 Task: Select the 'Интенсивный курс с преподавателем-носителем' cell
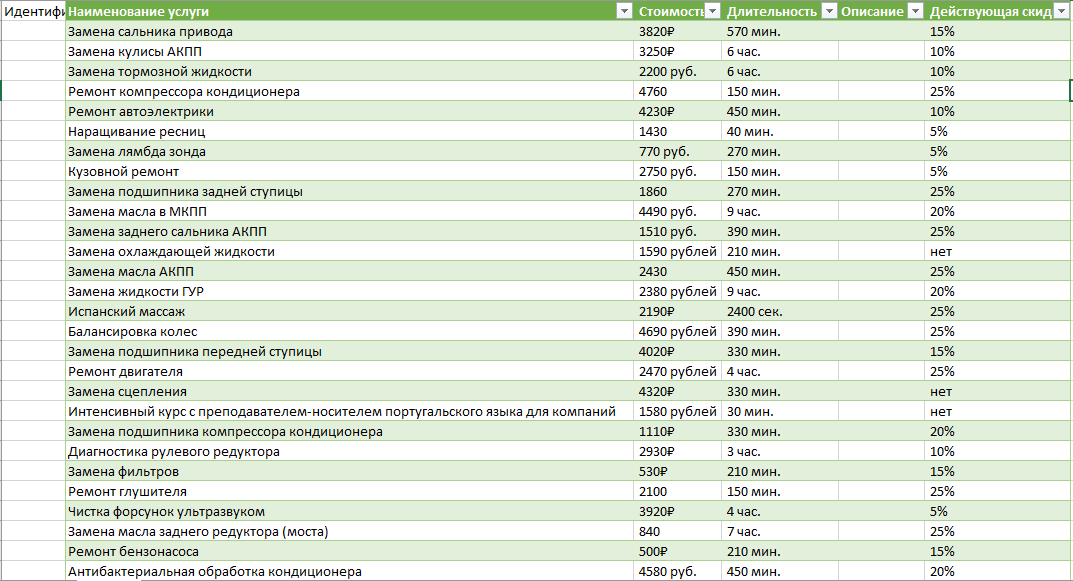[x=350, y=411]
